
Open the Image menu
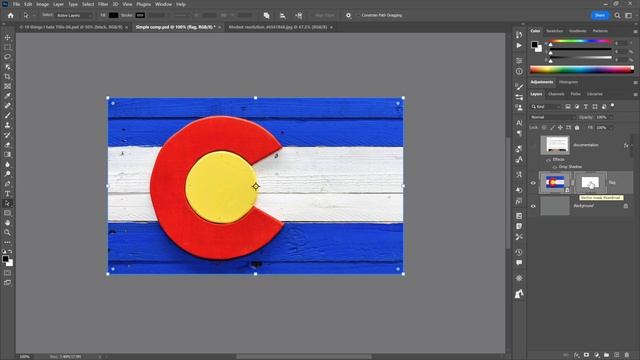(42, 4)
